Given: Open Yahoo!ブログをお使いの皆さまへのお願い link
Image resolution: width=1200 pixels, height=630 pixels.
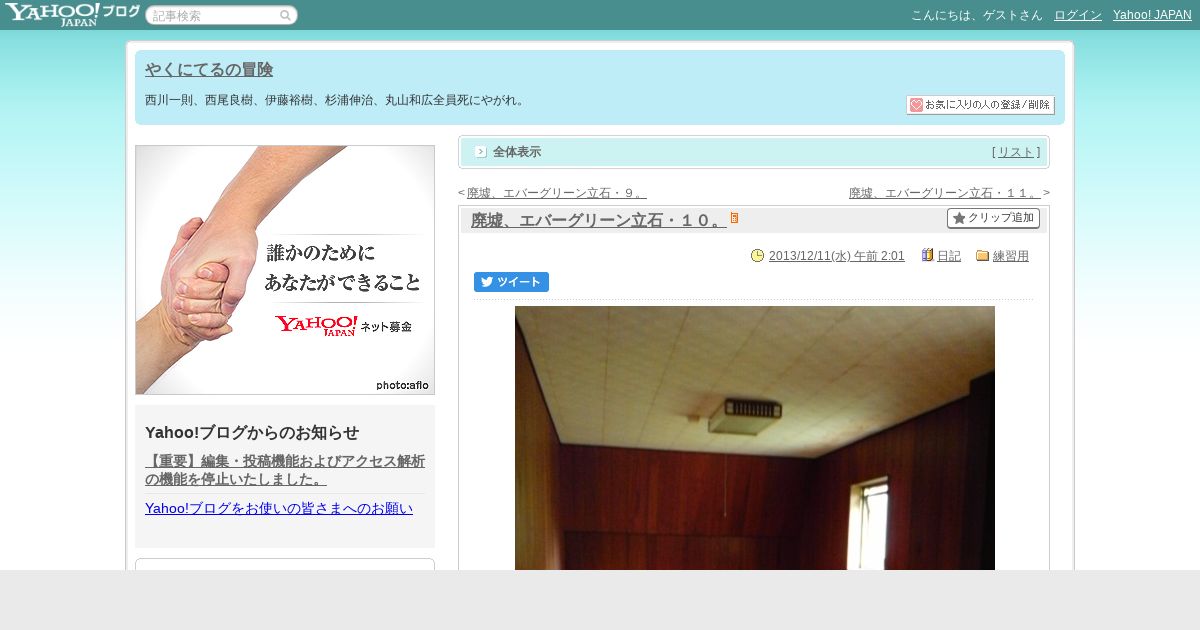Looking at the screenshot, I should point(279,508).
